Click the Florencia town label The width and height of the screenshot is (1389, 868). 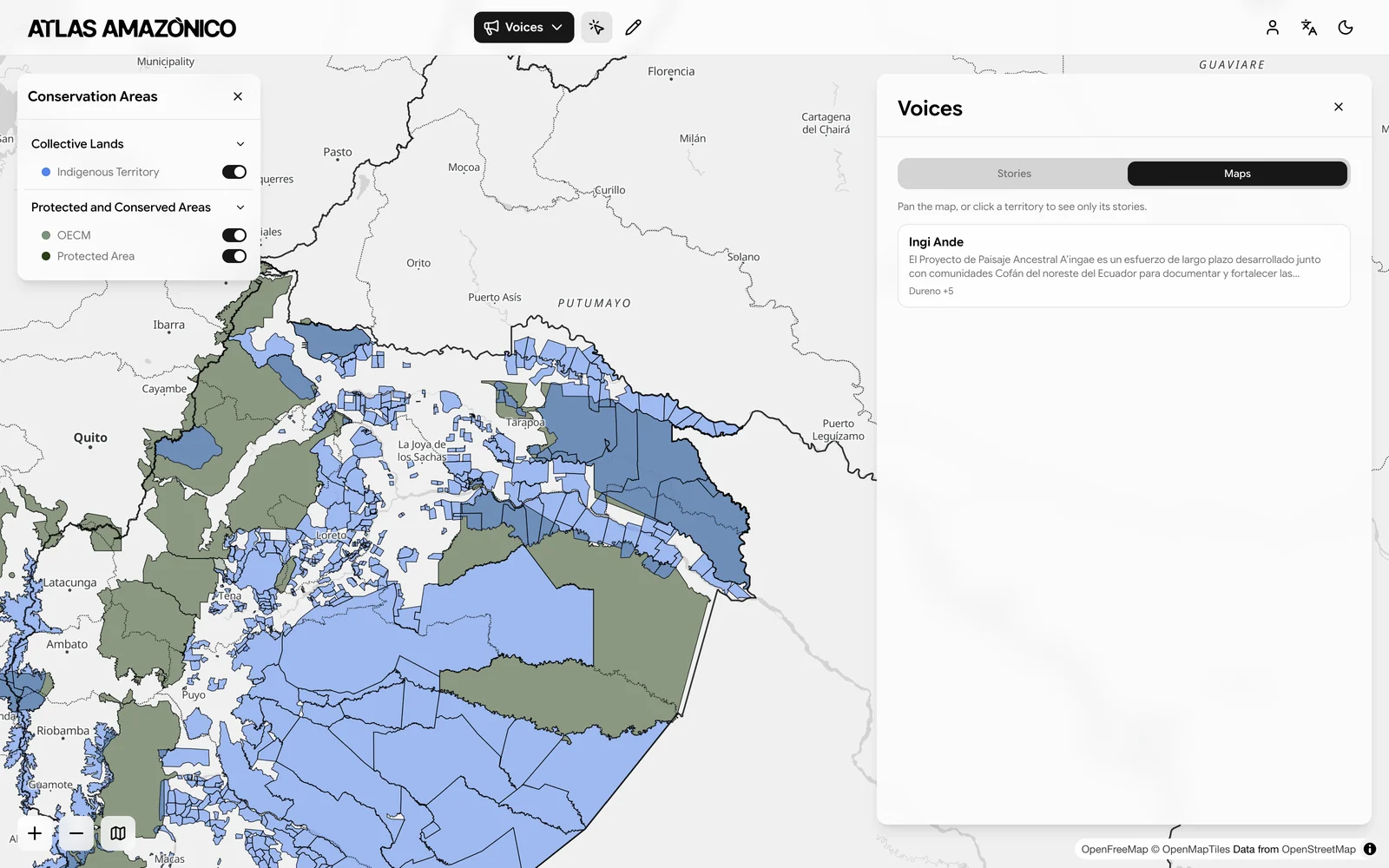click(x=671, y=71)
